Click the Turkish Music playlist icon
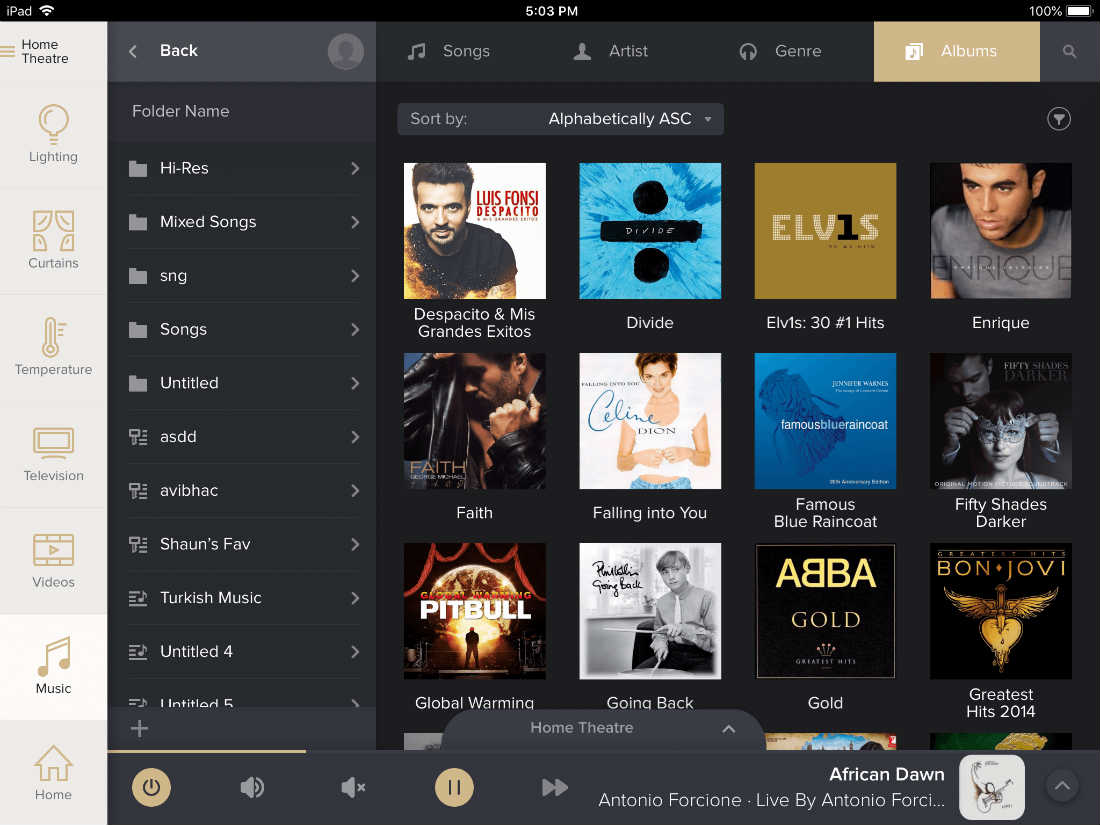The height and width of the screenshot is (825, 1100). point(138,598)
